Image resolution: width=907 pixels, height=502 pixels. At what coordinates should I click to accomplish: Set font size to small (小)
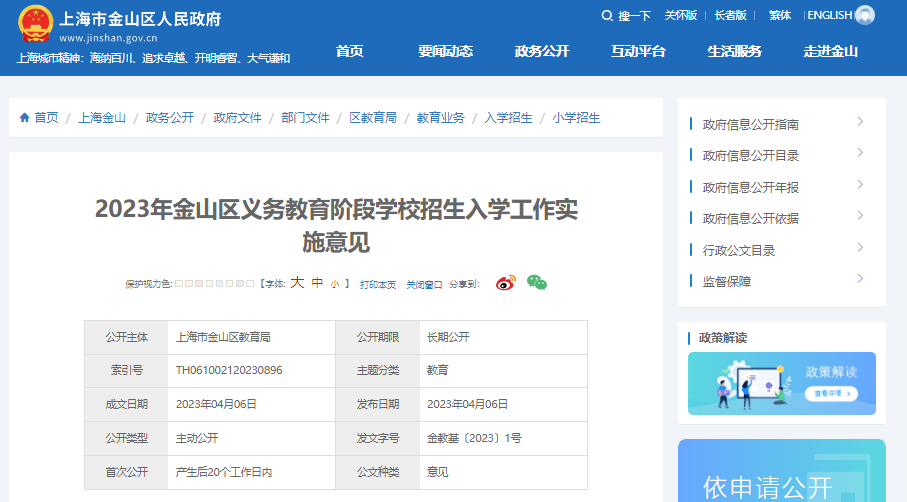(x=334, y=285)
